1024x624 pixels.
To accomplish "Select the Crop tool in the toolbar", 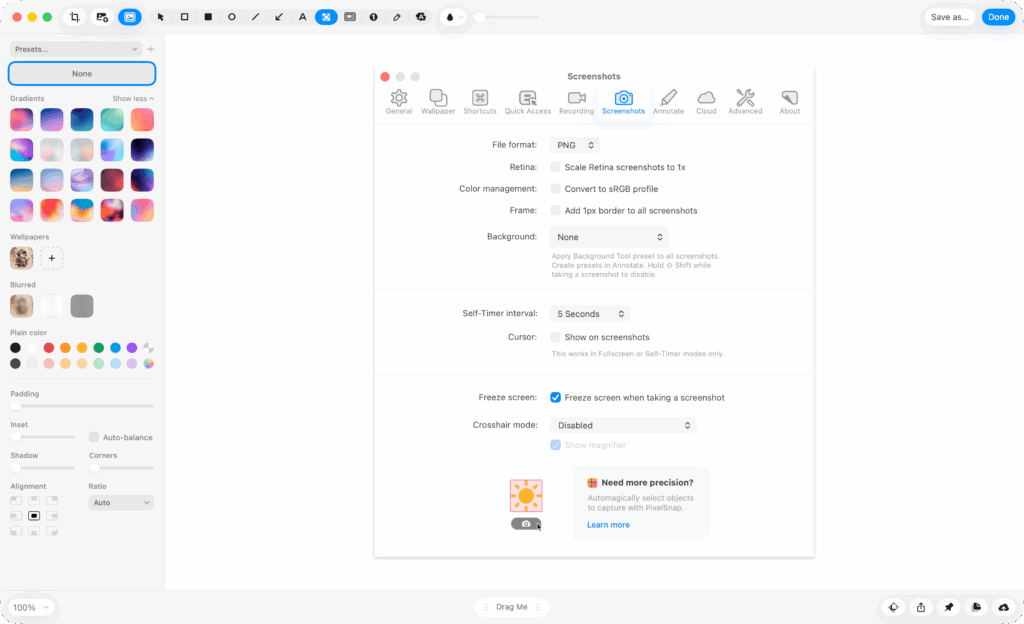I will 75,17.
